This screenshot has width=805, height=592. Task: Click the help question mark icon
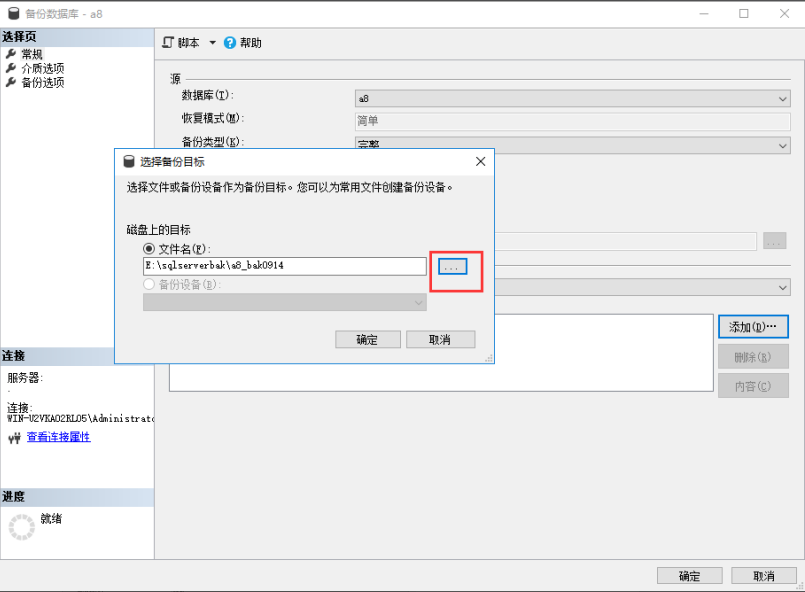coord(230,43)
